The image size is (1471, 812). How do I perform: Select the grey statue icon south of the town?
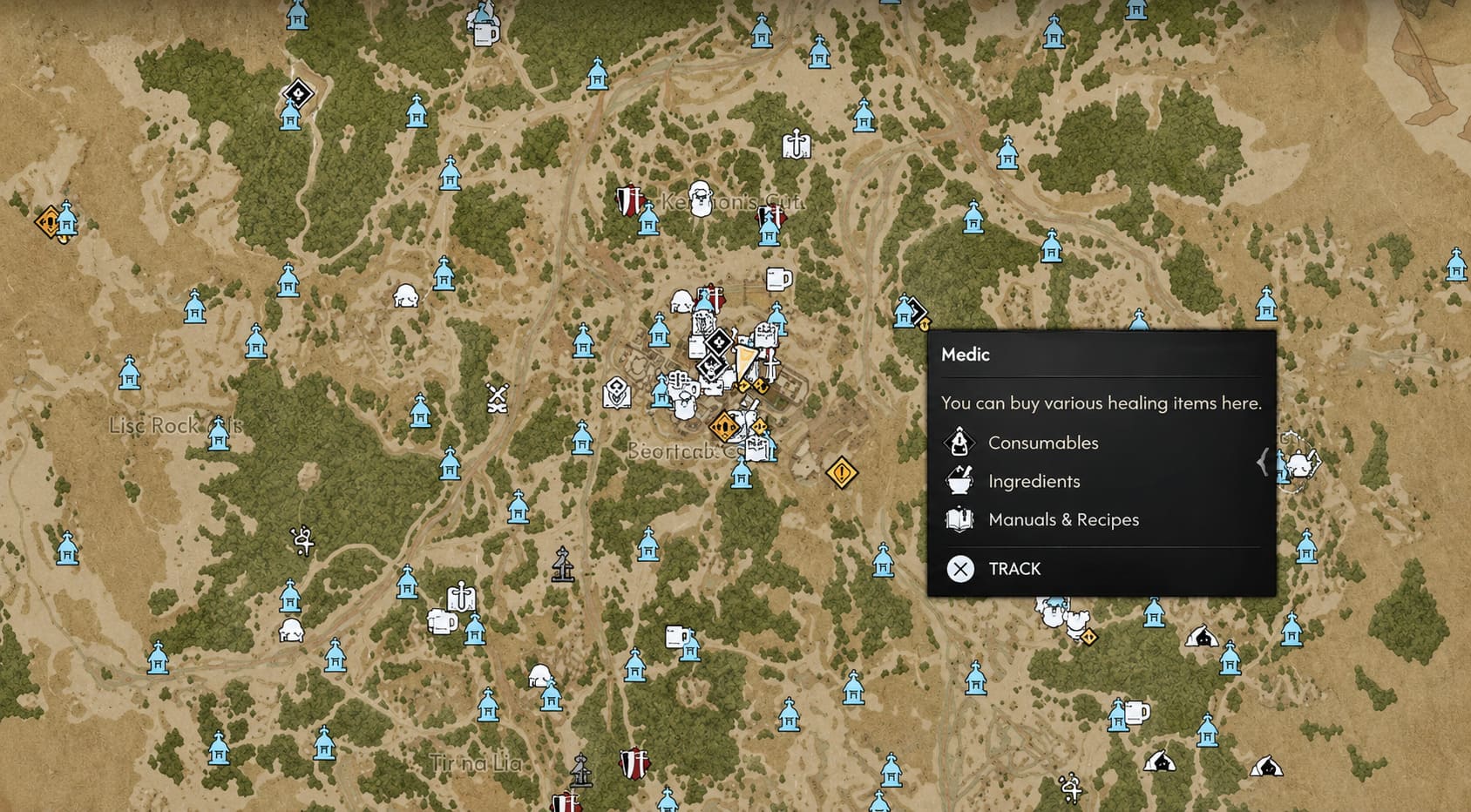(563, 565)
